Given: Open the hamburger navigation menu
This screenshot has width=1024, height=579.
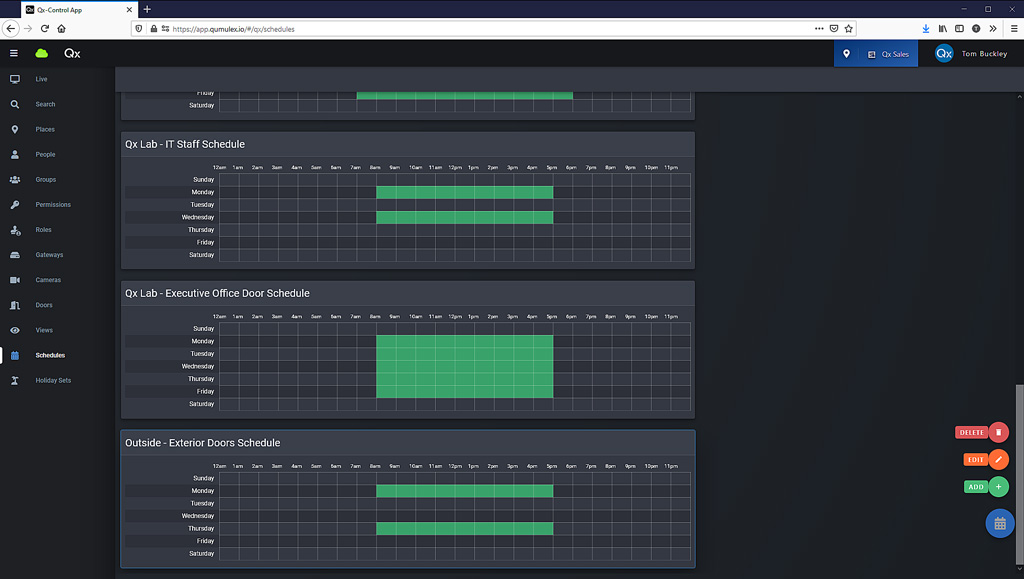Looking at the screenshot, I should coord(14,54).
